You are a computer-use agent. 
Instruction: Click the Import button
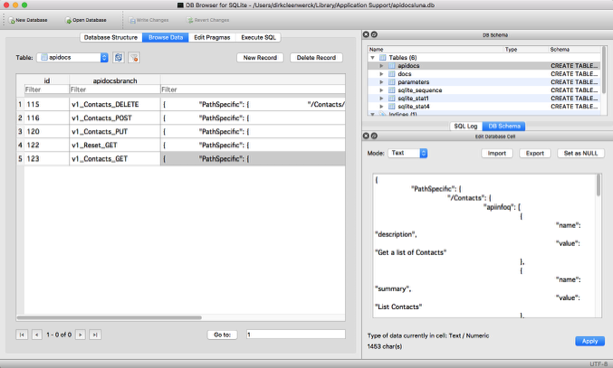pos(497,153)
